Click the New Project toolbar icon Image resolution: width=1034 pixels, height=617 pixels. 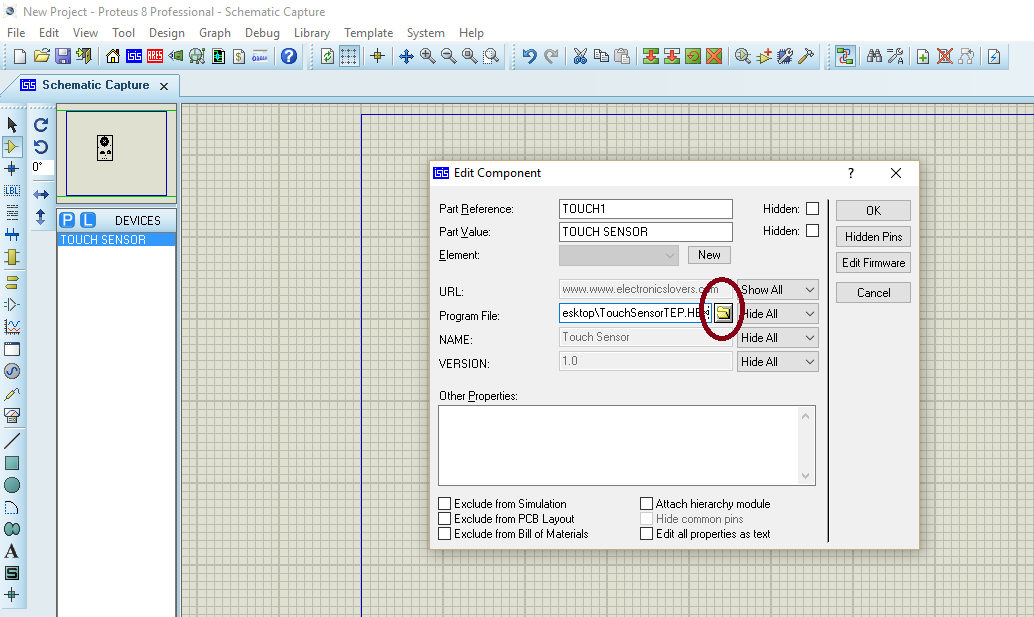[x=20, y=57]
